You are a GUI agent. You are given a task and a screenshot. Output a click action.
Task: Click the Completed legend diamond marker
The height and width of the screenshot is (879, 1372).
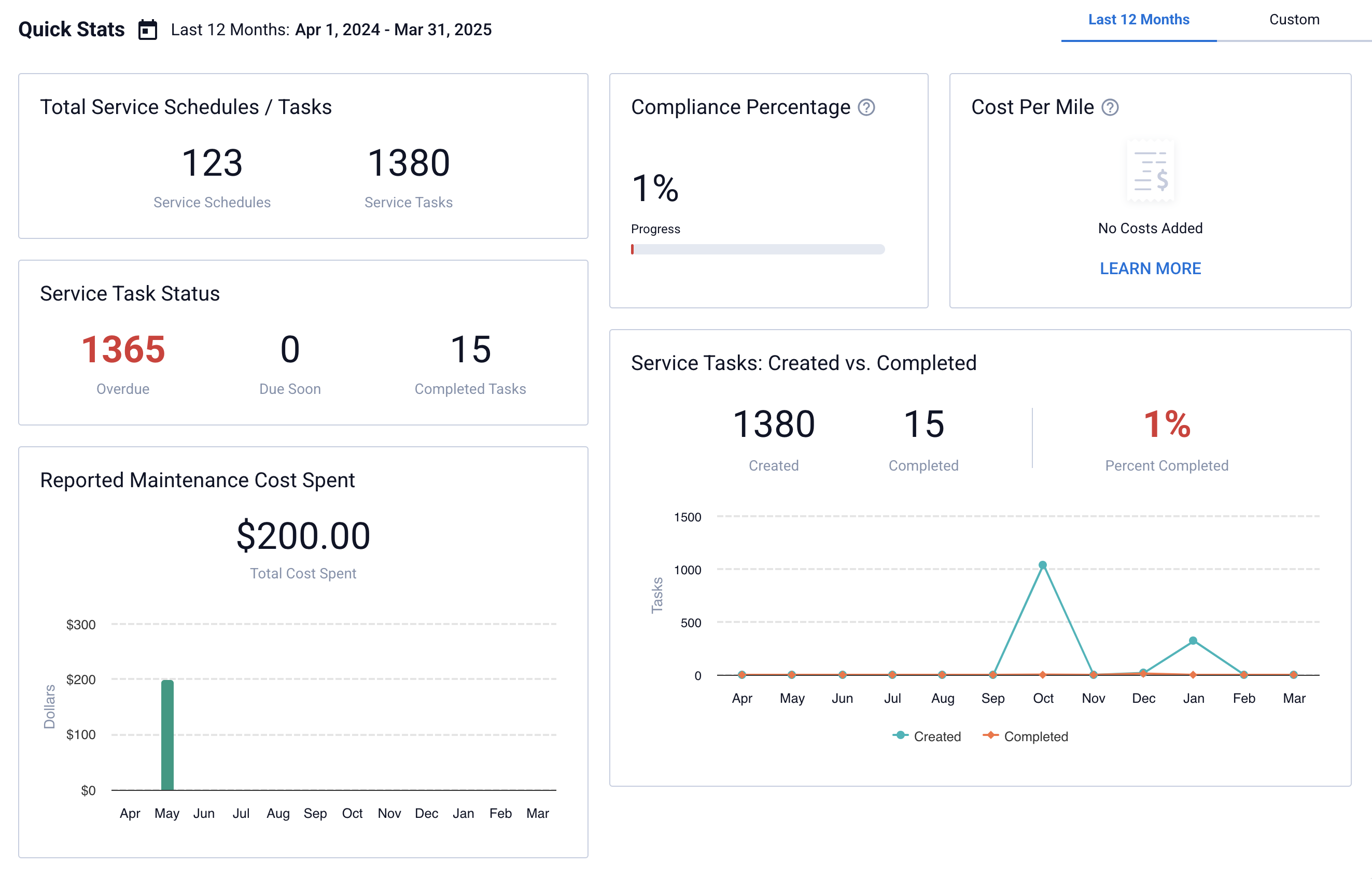[991, 736]
